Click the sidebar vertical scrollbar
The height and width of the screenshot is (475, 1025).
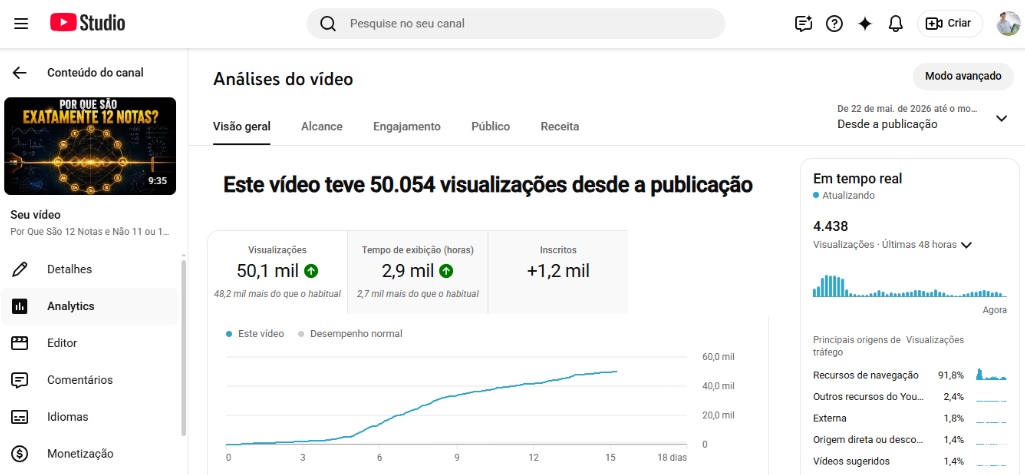[x=184, y=346]
